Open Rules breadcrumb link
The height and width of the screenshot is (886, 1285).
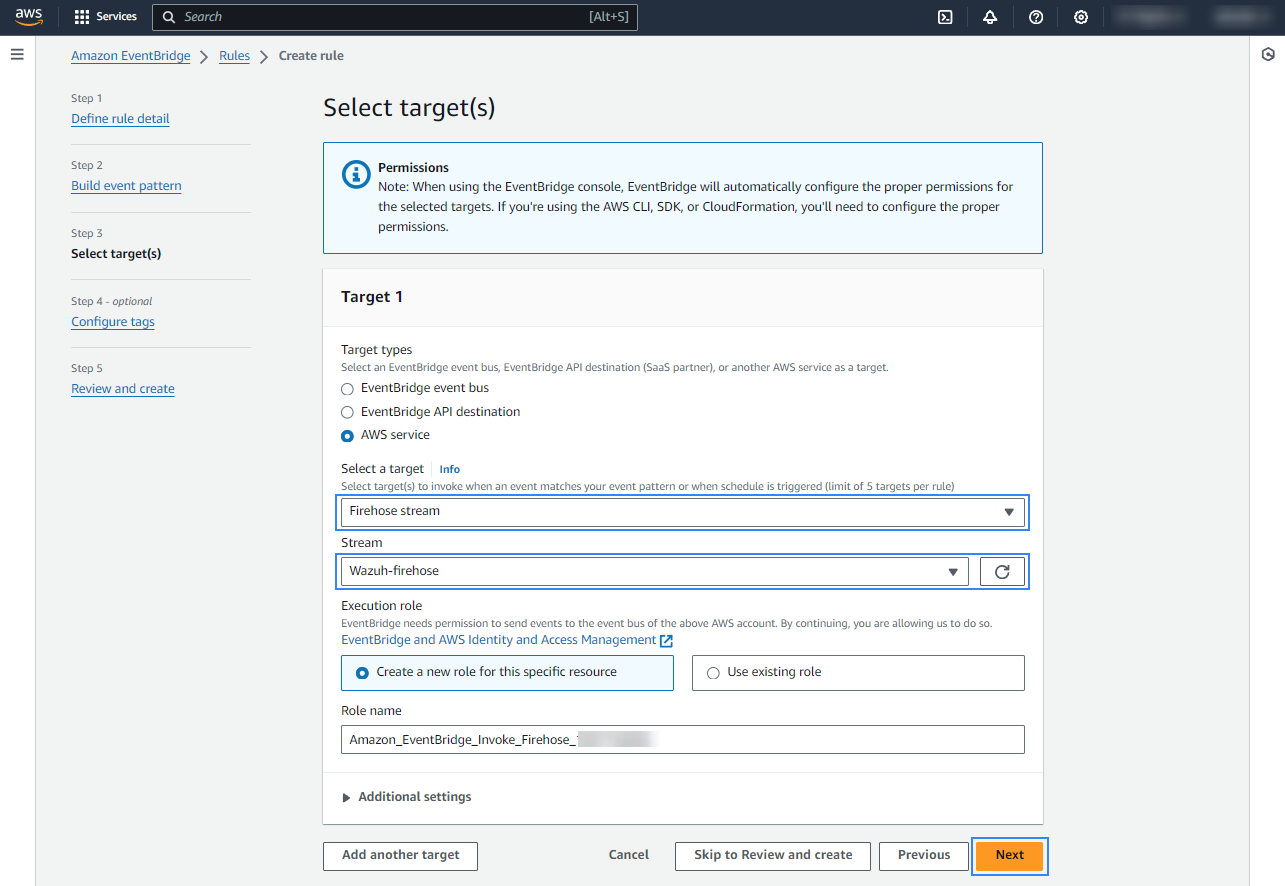(234, 56)
